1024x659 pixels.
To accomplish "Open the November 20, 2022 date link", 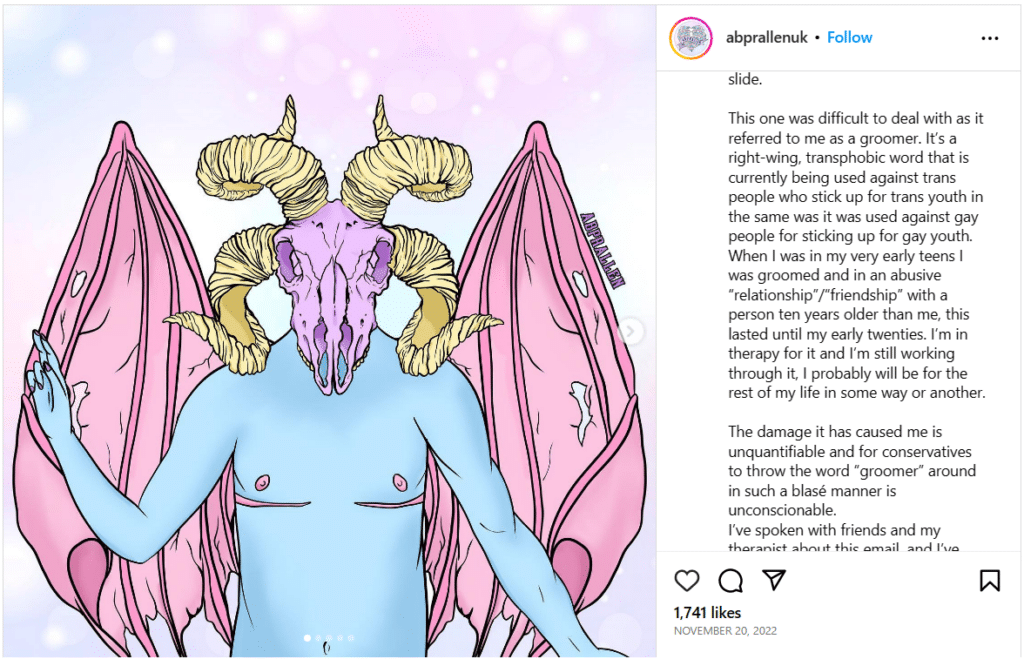I will point(725,631).
